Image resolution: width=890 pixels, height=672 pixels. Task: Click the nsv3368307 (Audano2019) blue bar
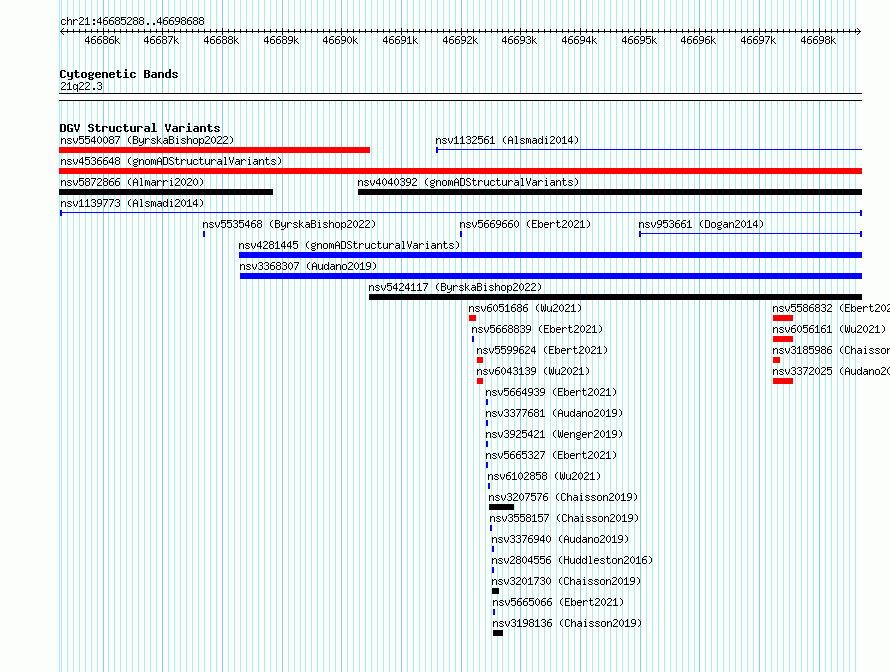tap(550, 276)
